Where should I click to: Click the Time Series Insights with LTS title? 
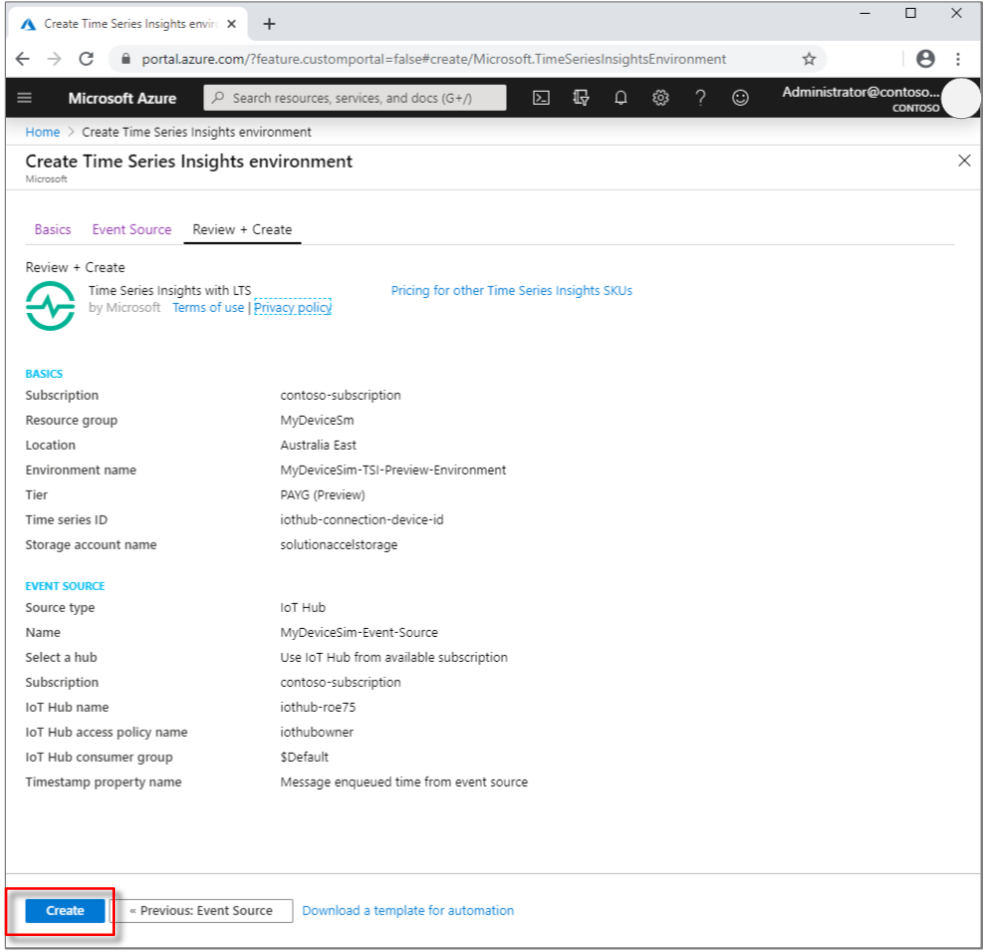pos(169,291)
